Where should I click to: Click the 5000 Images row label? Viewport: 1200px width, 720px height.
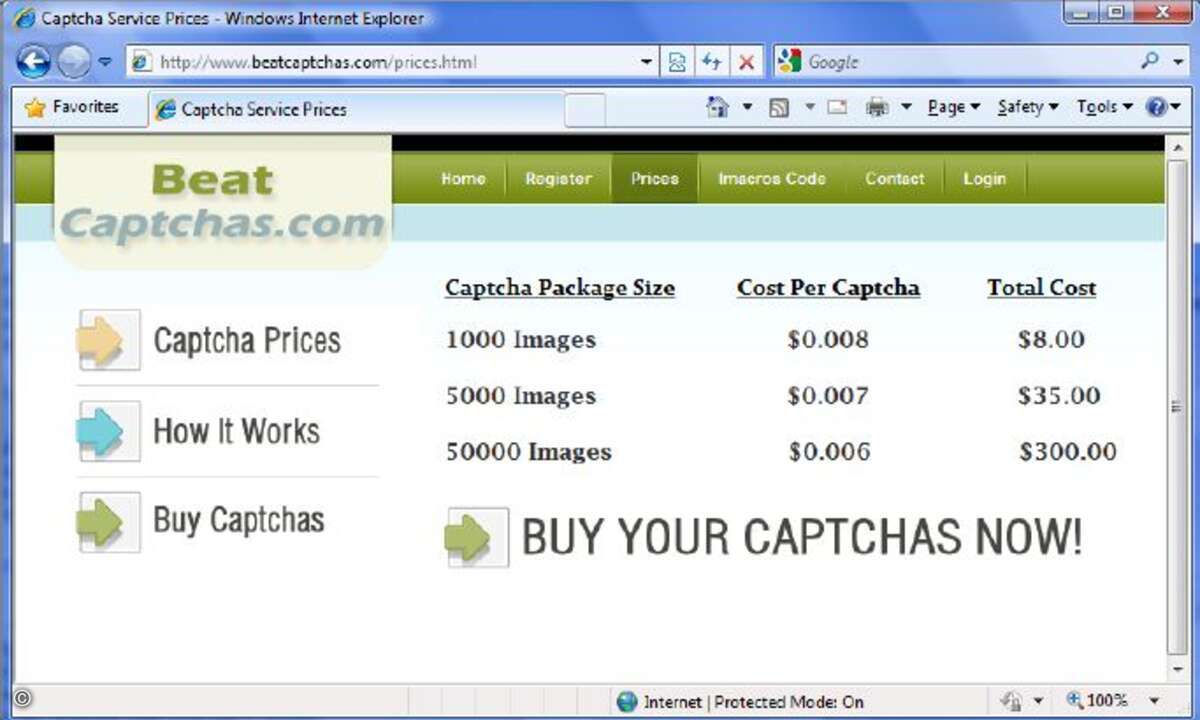(x=521, y=396)
